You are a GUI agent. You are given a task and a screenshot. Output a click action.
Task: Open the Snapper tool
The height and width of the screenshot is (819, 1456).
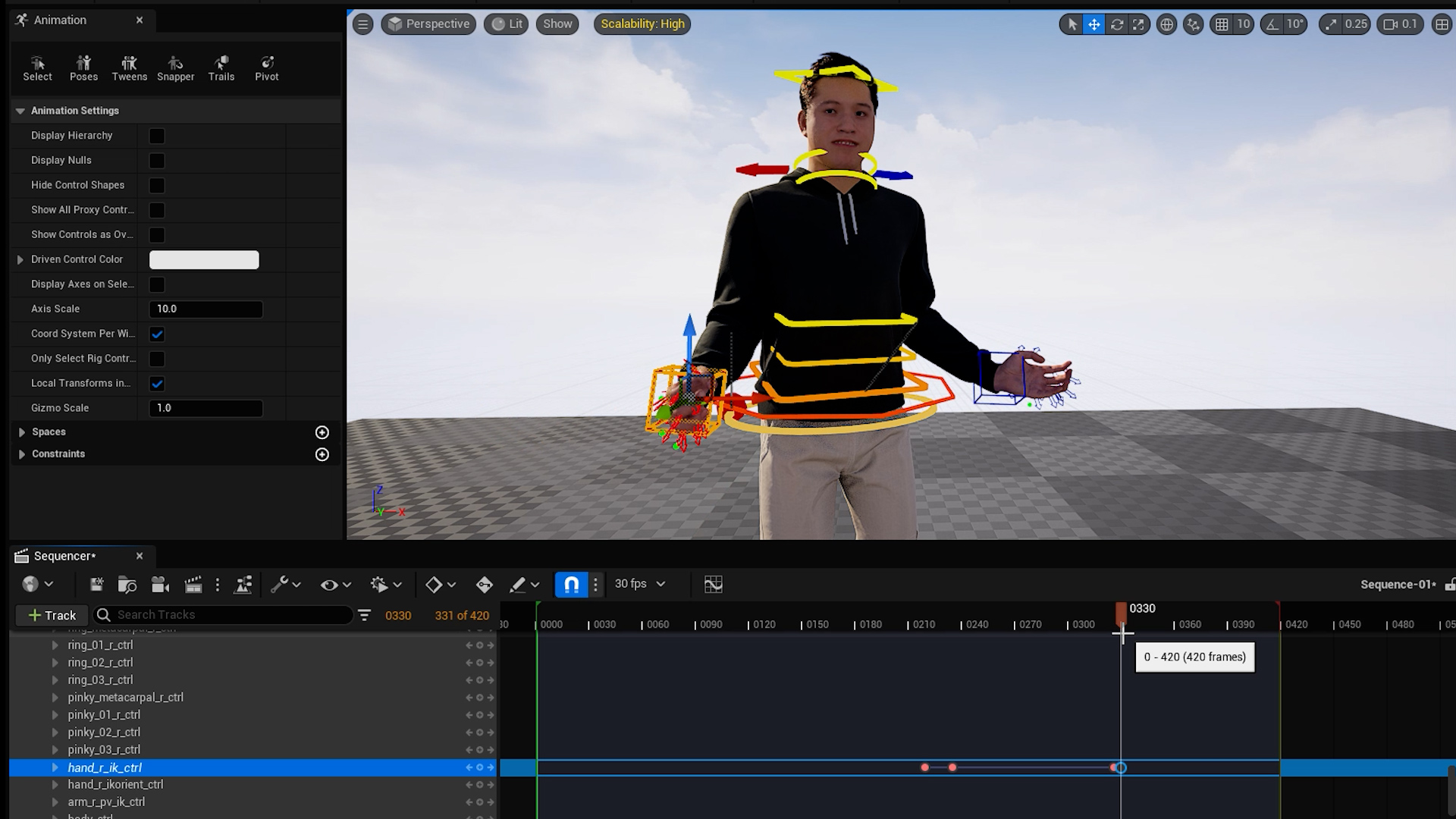click(x=175, y=67)
